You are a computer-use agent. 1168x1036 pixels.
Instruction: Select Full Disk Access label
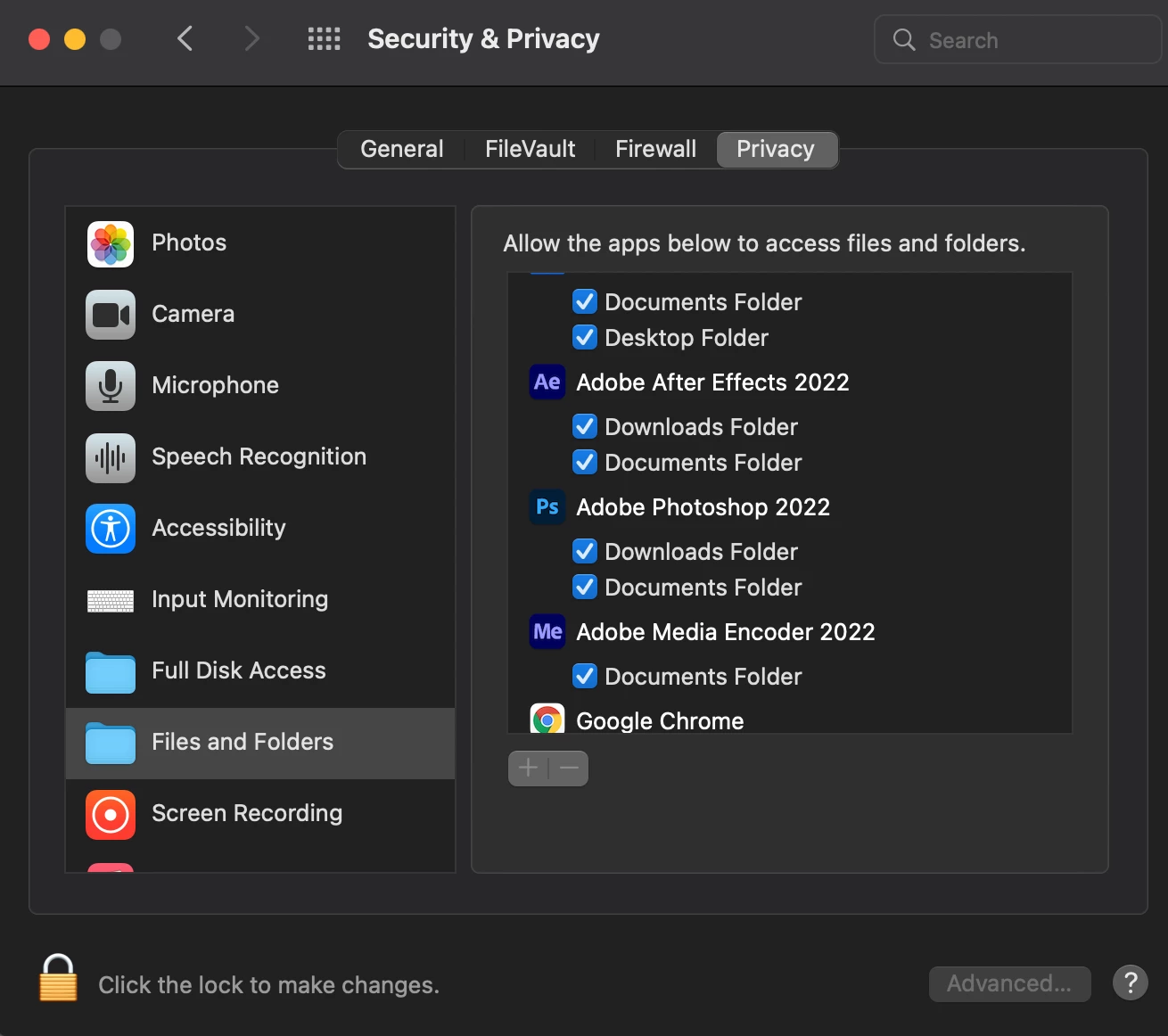[x=239, y=670]
